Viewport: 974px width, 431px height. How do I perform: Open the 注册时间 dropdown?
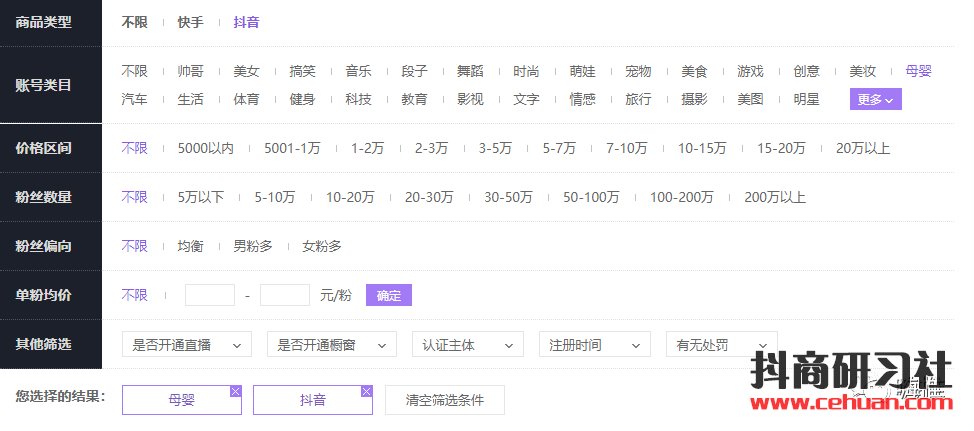[x=594, y=345]
